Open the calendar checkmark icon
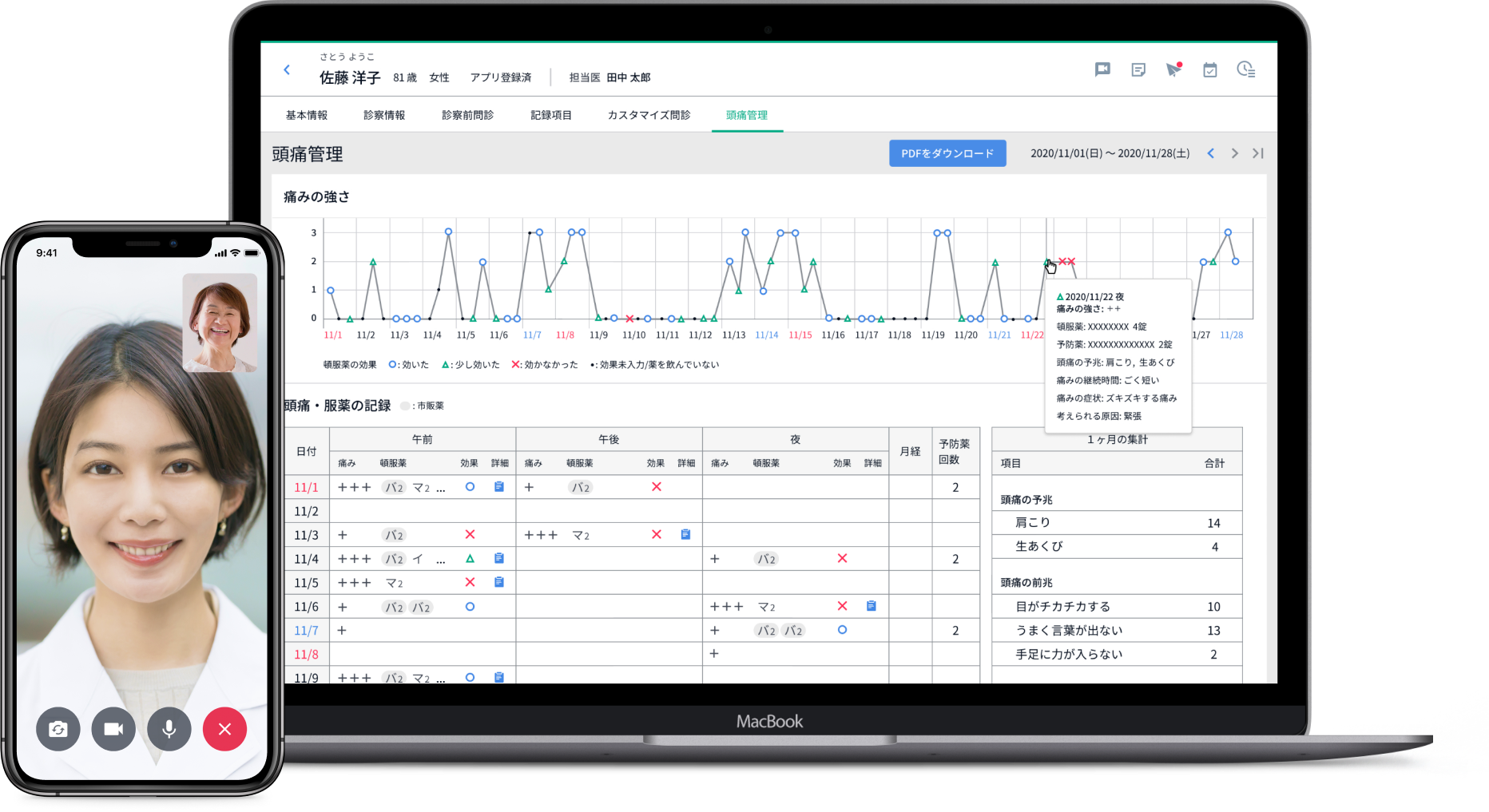The height and width of the screenshot is (812, 1489). point(1209,70)
